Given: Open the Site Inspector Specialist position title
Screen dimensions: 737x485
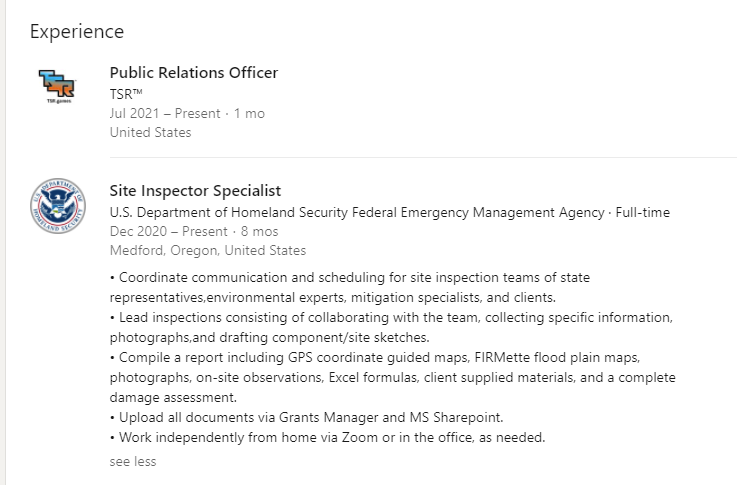Looking at the screenshot, I should (x=195, y=191).
